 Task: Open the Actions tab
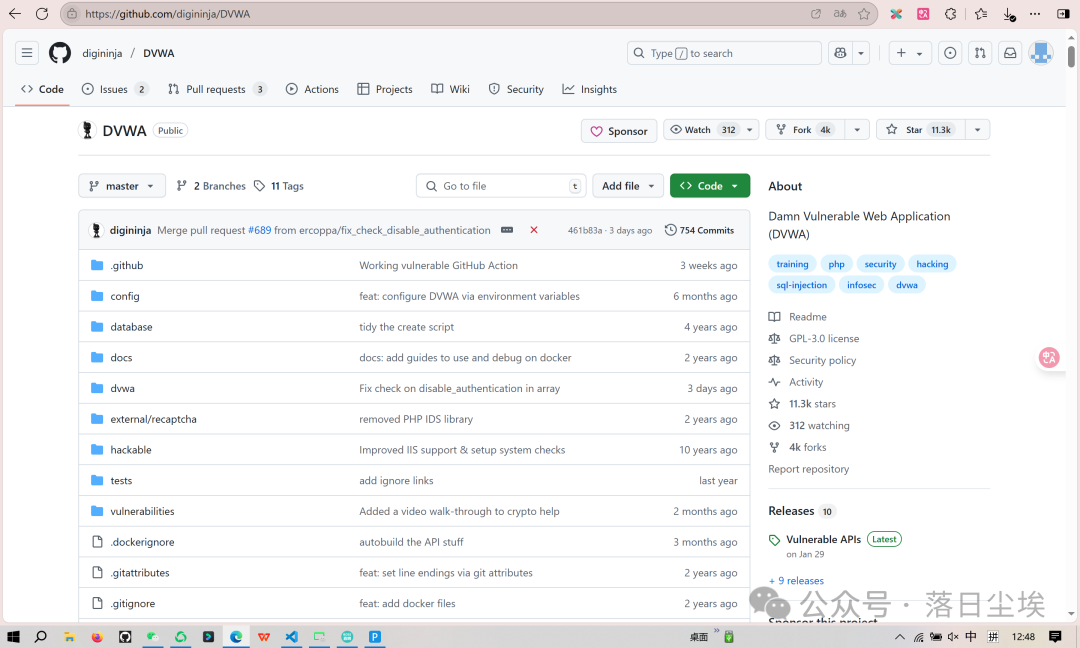[312, 89]
